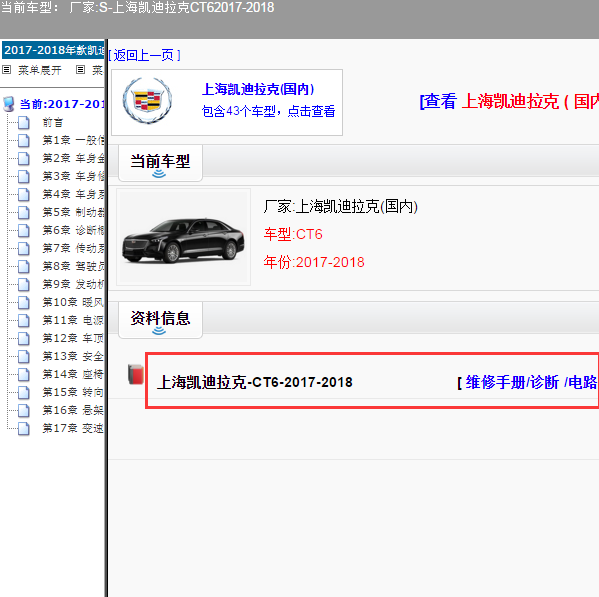
Task: Click the page icon beside 第13章
Action: 24,356
